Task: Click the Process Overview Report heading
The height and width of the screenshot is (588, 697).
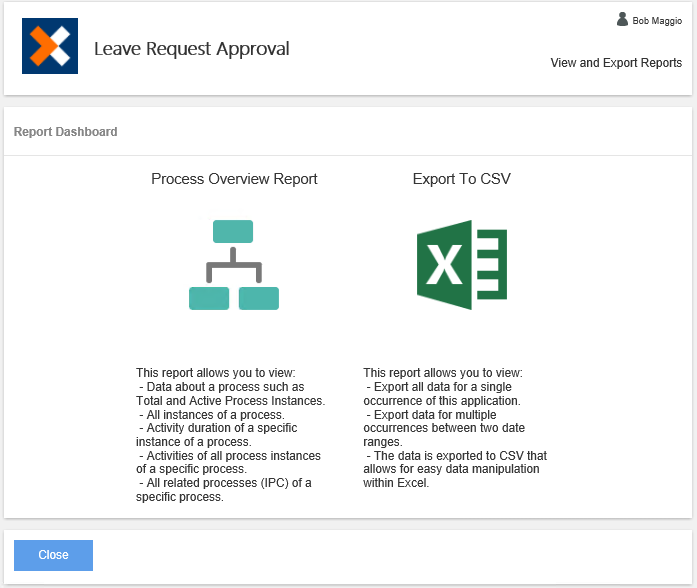Action: pos(234,179)
